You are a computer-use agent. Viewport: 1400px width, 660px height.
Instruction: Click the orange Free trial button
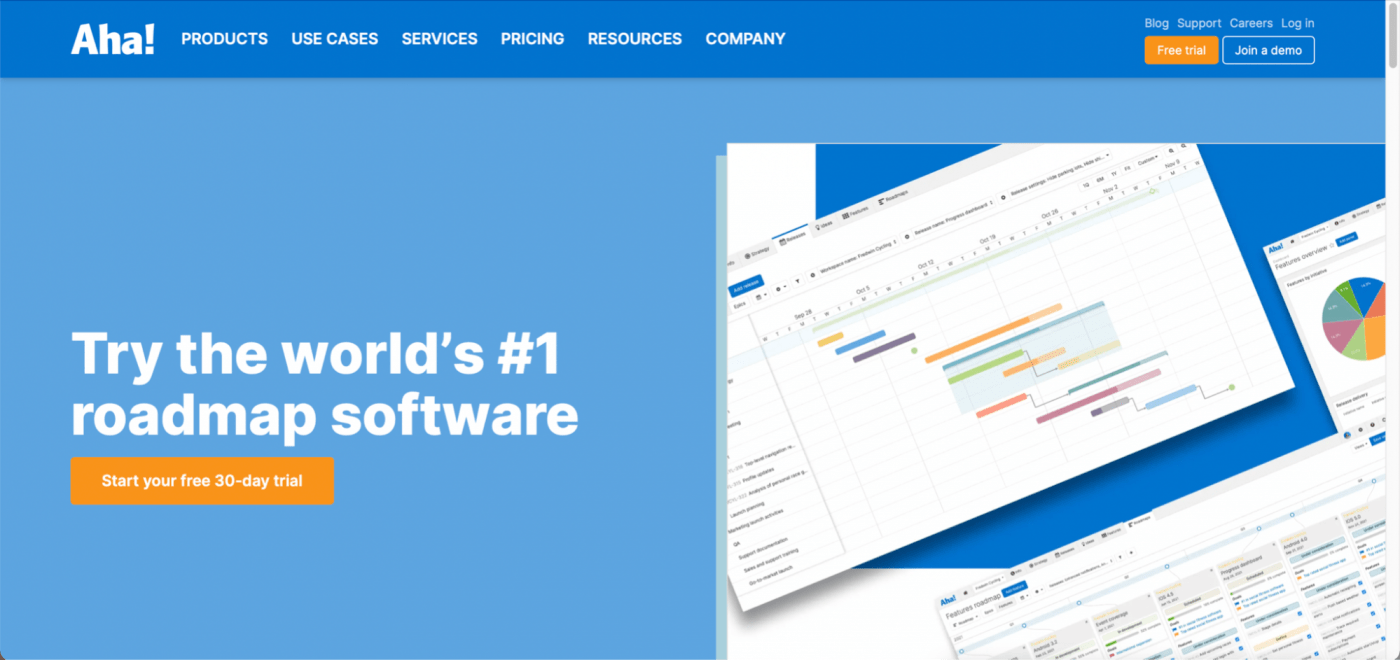click(1181, 50)
